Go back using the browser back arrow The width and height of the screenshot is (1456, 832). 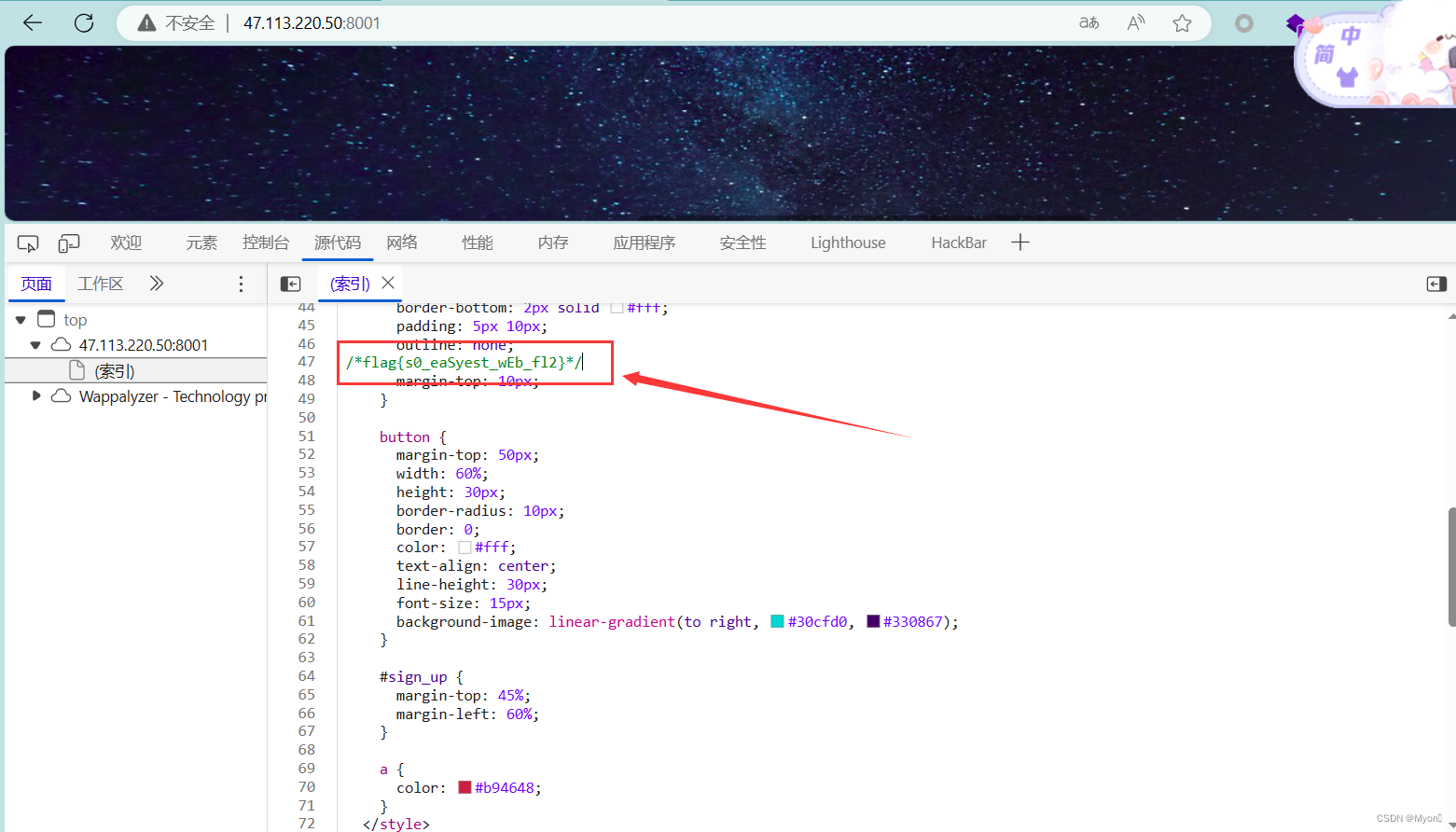click(33, 22)
